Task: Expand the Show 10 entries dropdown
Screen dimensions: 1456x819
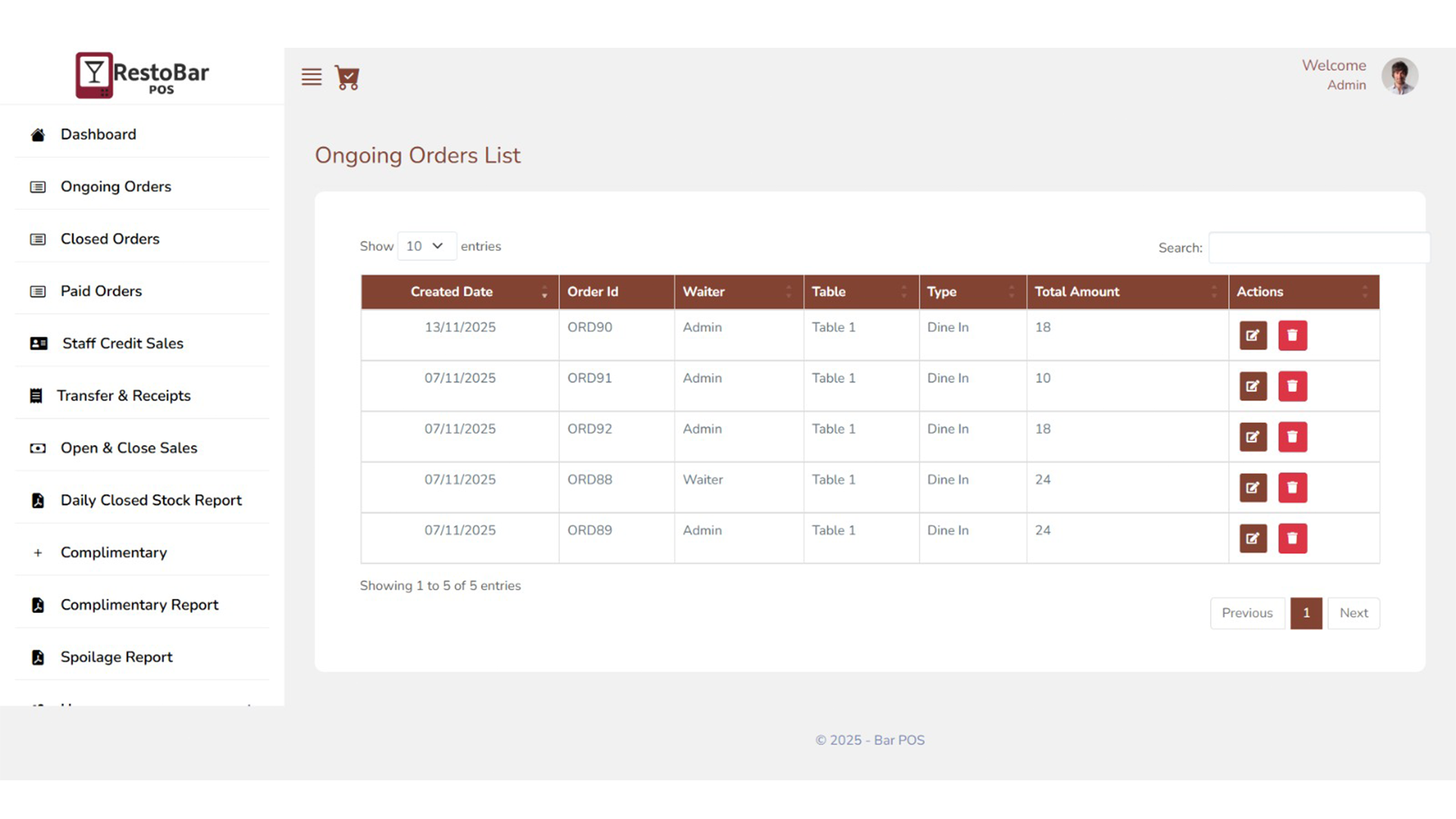Action: click(x=427, y=246)
